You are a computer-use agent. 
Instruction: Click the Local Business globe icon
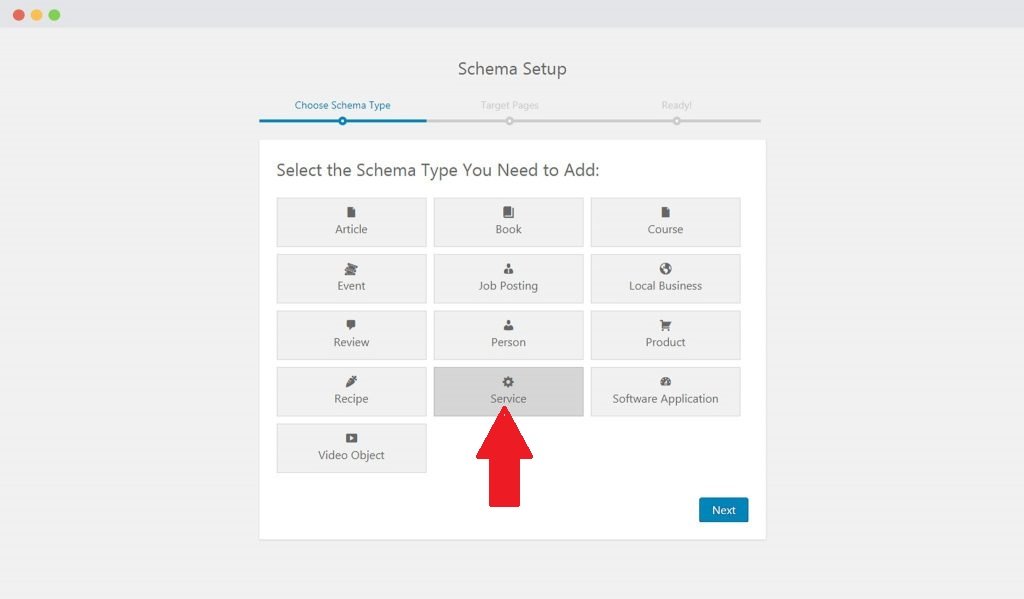(x=665, y=269)
